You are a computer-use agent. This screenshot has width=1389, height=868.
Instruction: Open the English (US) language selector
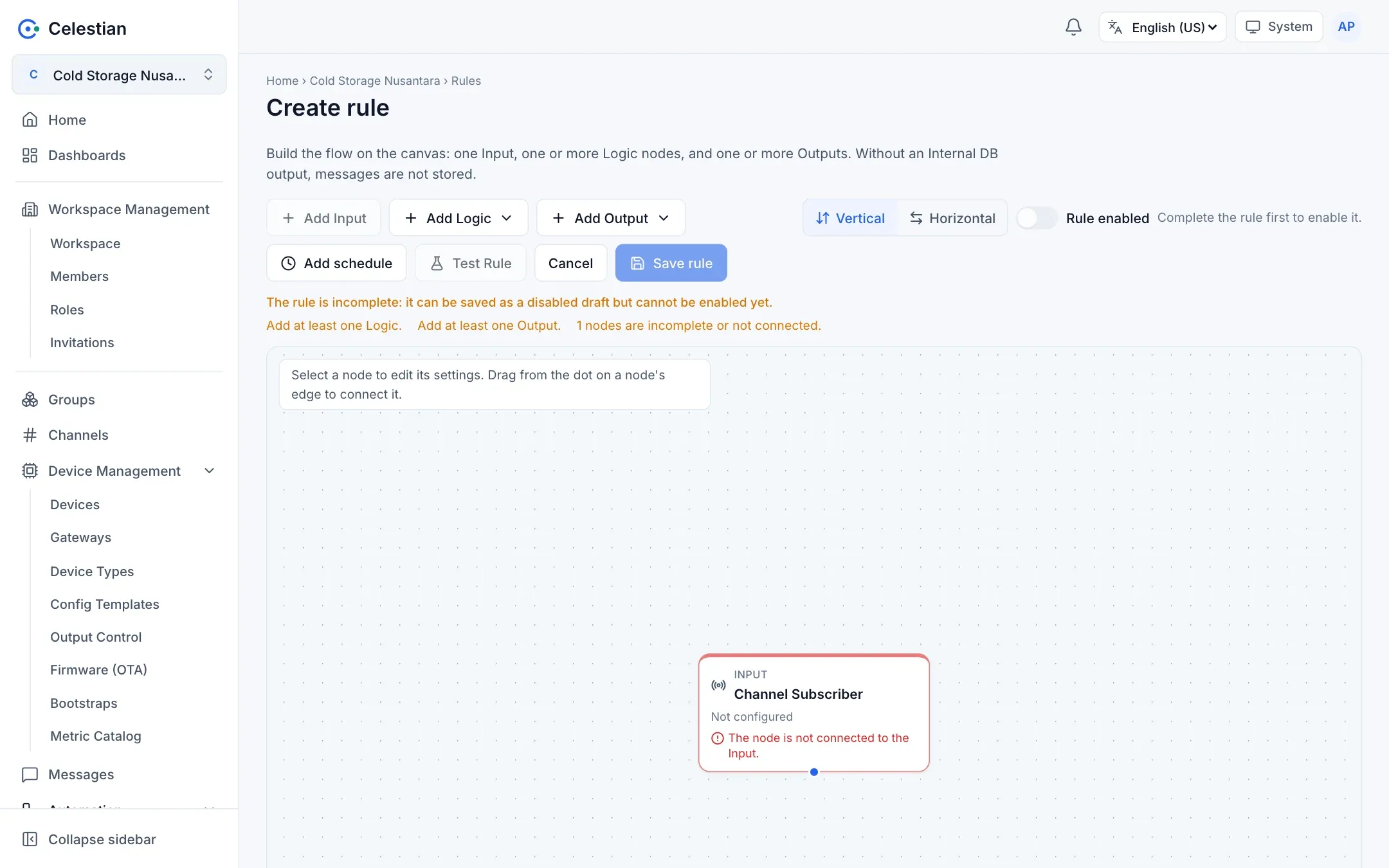(x=1163, y=27)
